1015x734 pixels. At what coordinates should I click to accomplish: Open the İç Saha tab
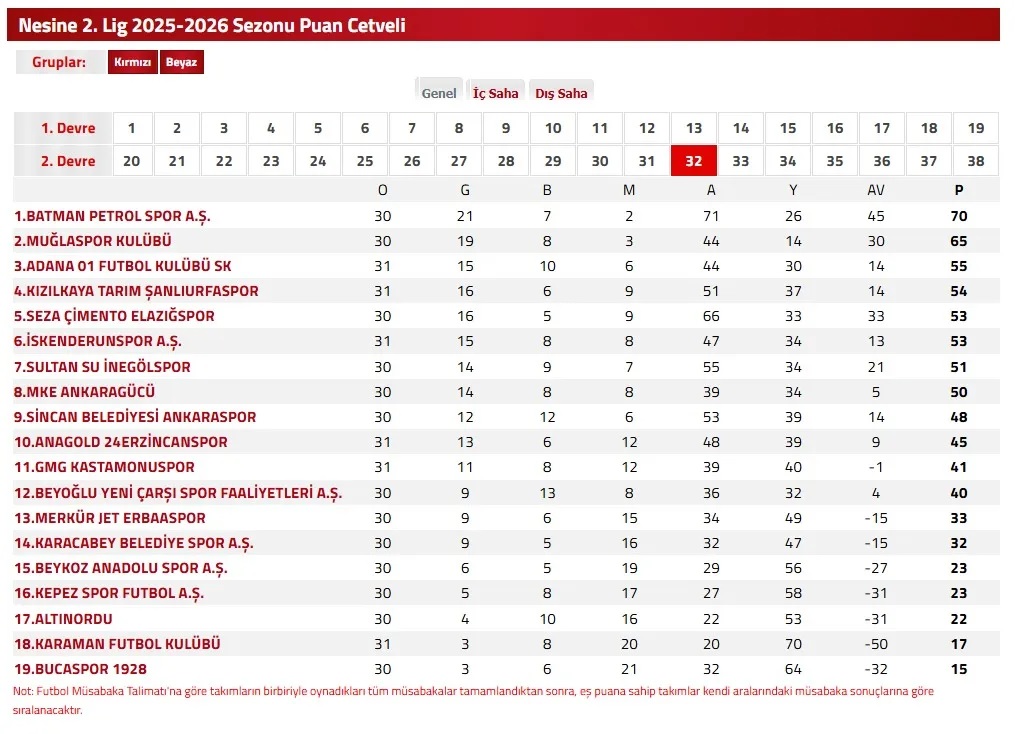coord(496,93)
